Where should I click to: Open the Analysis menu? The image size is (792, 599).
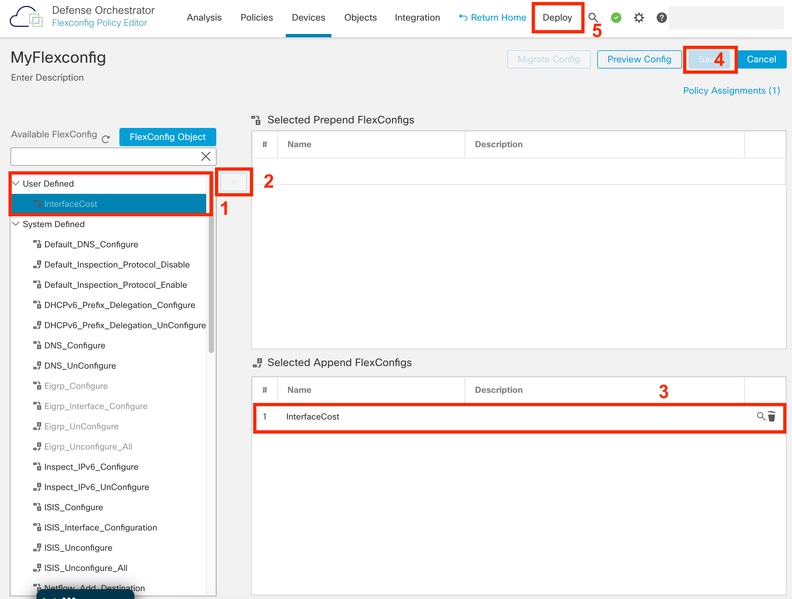[204, 18]
